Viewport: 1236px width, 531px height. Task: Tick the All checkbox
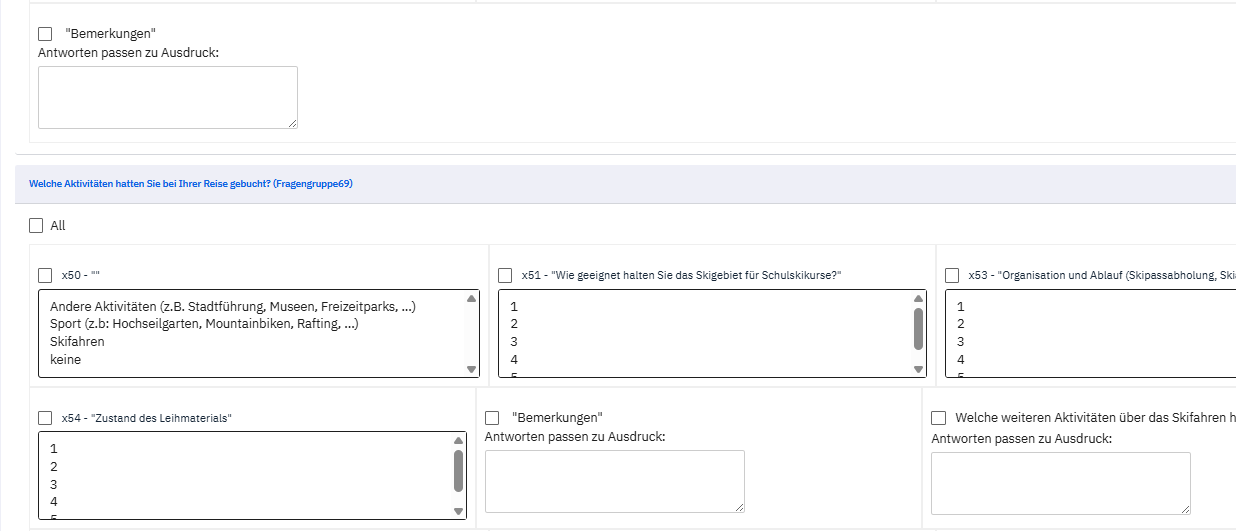point(37,226)
